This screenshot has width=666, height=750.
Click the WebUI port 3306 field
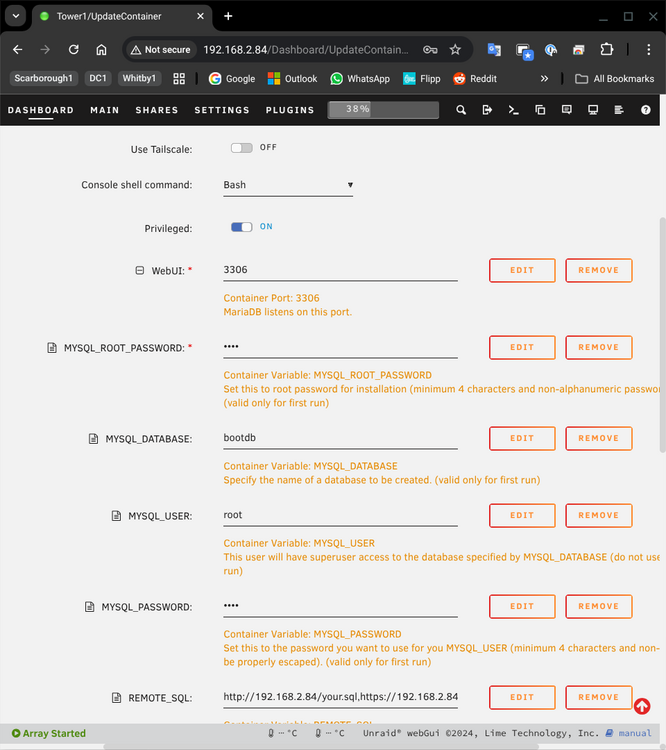340,270
